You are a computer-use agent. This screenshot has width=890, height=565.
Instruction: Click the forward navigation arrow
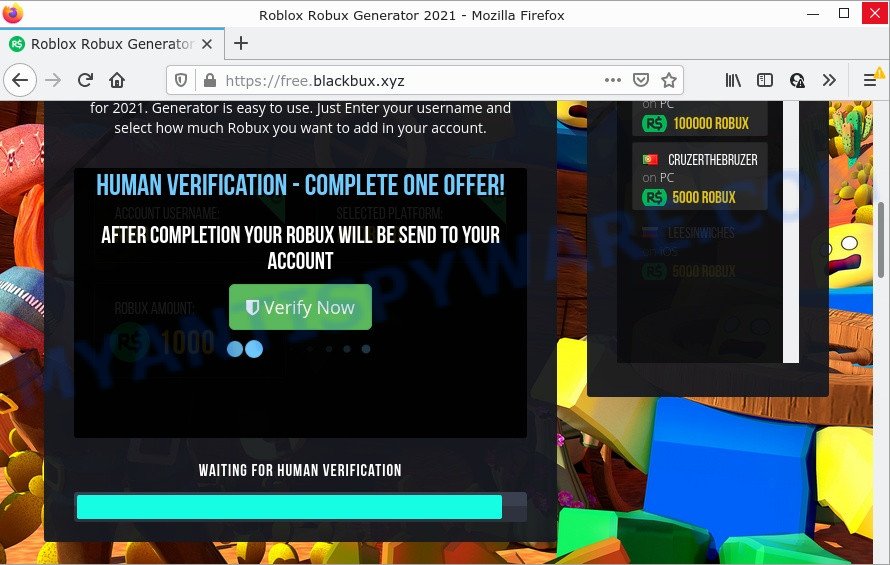point(53,81)
